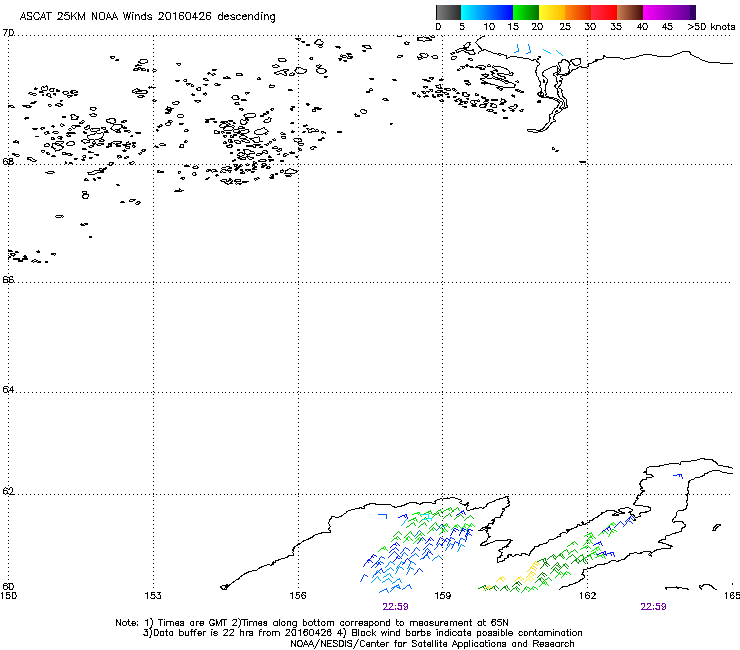Click the legend tick label "35"
Image resolution: width=740 pixels, height=650 pixels.
(616, 27)
